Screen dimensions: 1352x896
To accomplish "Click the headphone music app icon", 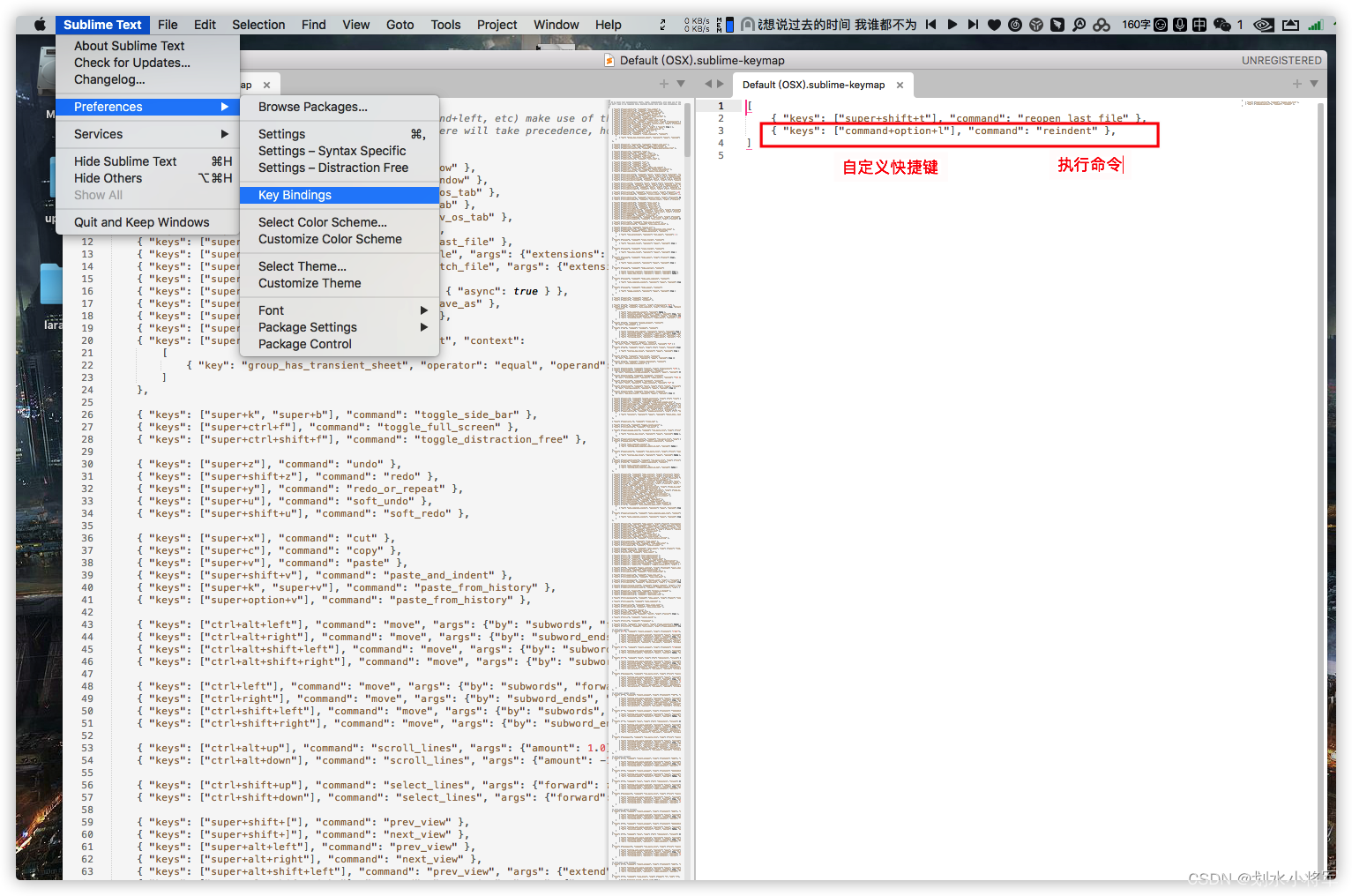I will 747,25.
